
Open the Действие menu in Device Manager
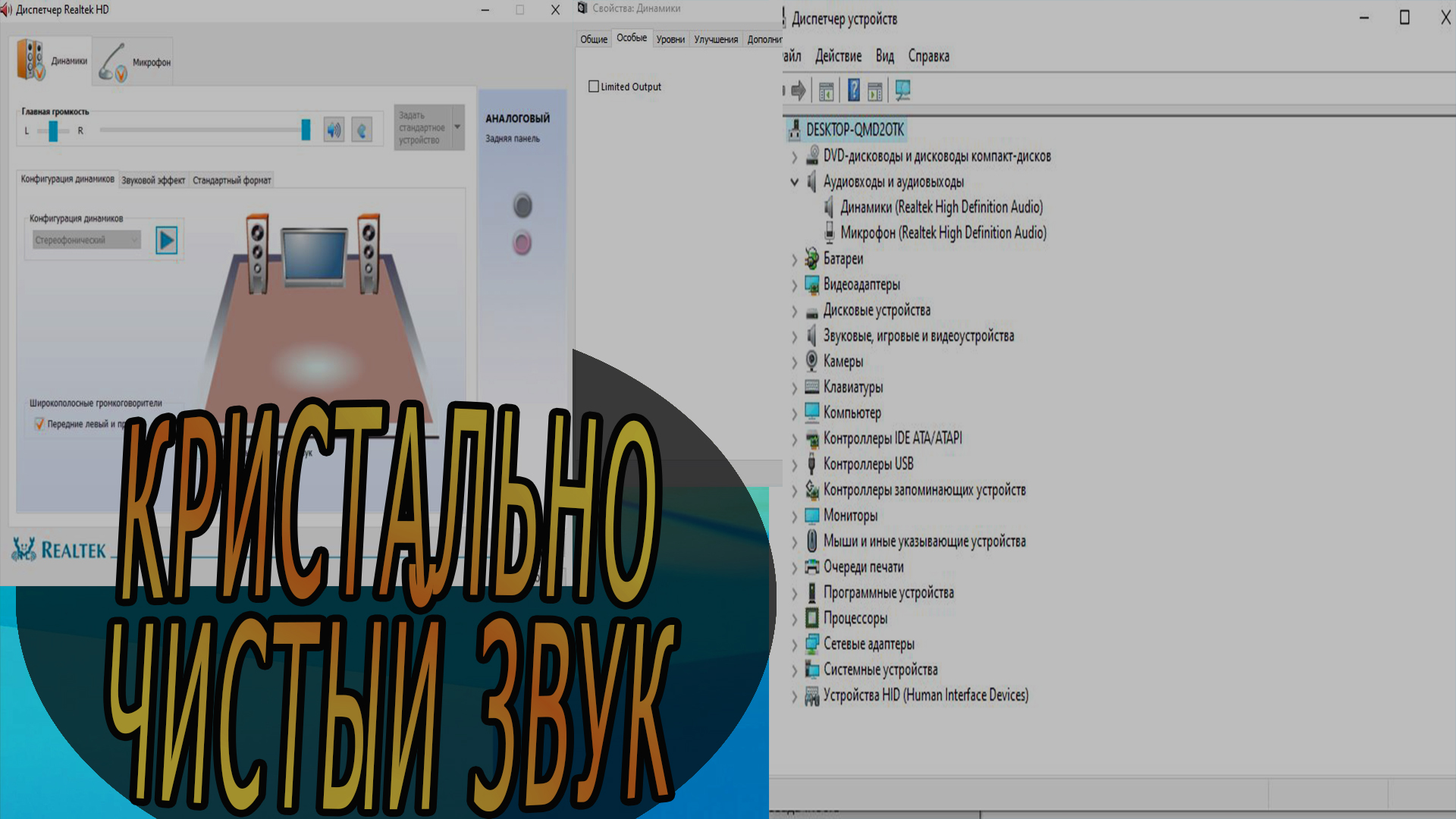pos(839,56)
